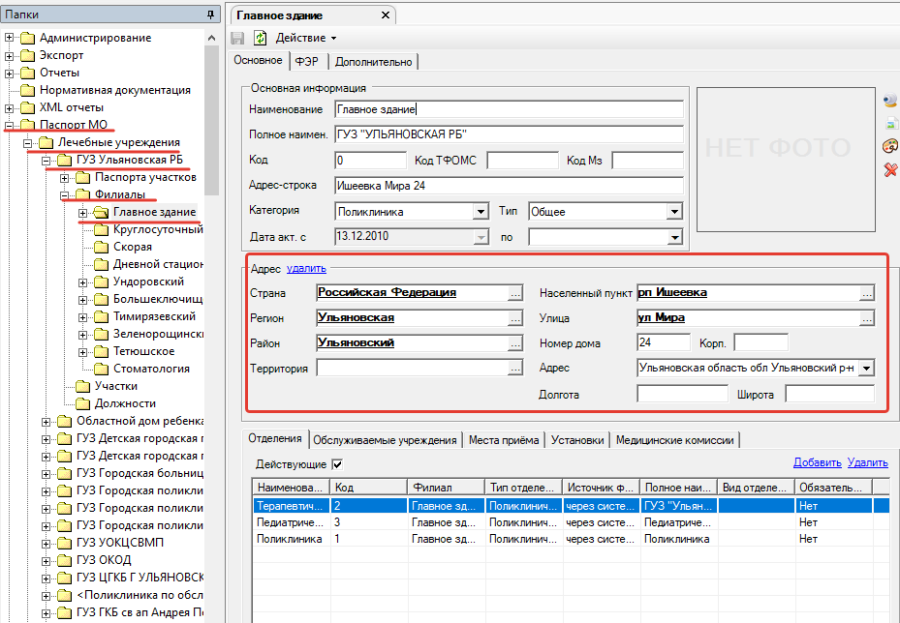The width and height of the screenshot is (900, 623).
Task: Open the Установки tab
Action: [x=577, y=440]
